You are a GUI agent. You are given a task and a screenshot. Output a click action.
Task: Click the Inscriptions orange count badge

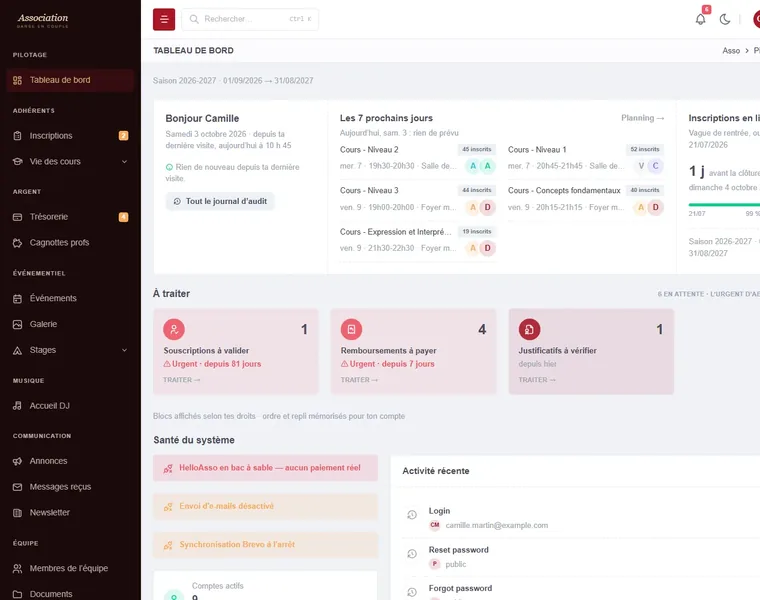tap(124, 136)
